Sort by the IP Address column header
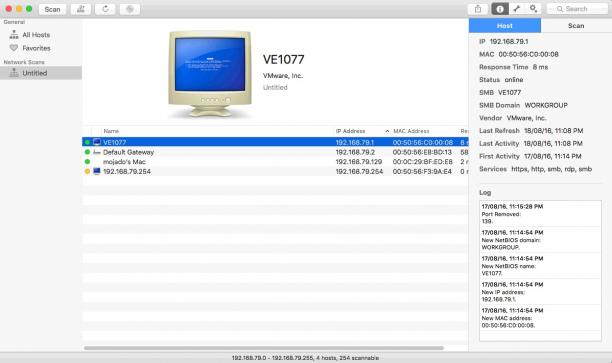Viewport: 612px width, 363px height. 350,131
